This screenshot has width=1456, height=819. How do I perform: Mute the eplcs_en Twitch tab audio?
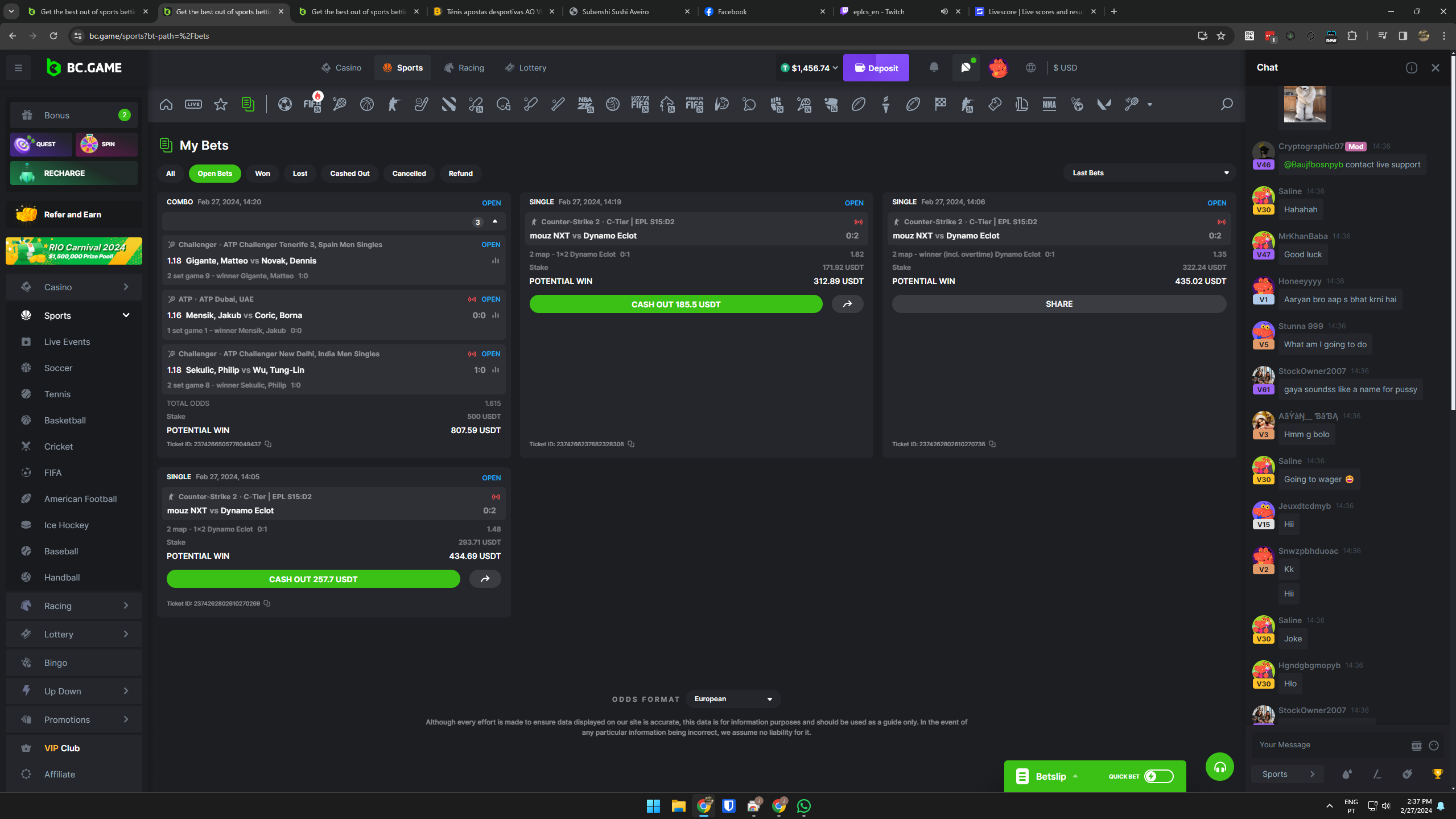[944, 11]
